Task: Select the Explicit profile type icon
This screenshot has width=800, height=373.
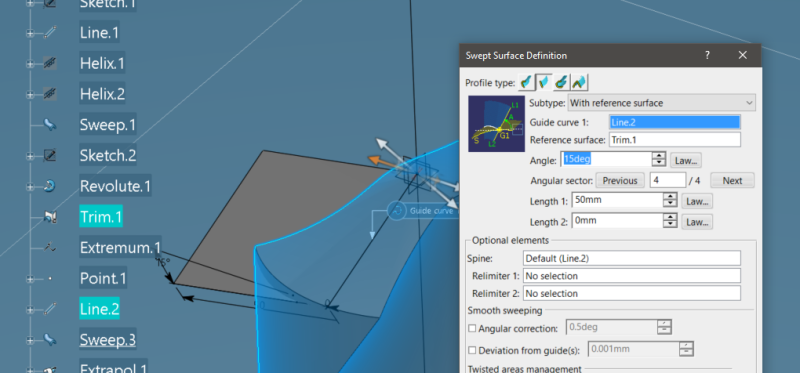Action: point(527,82)
